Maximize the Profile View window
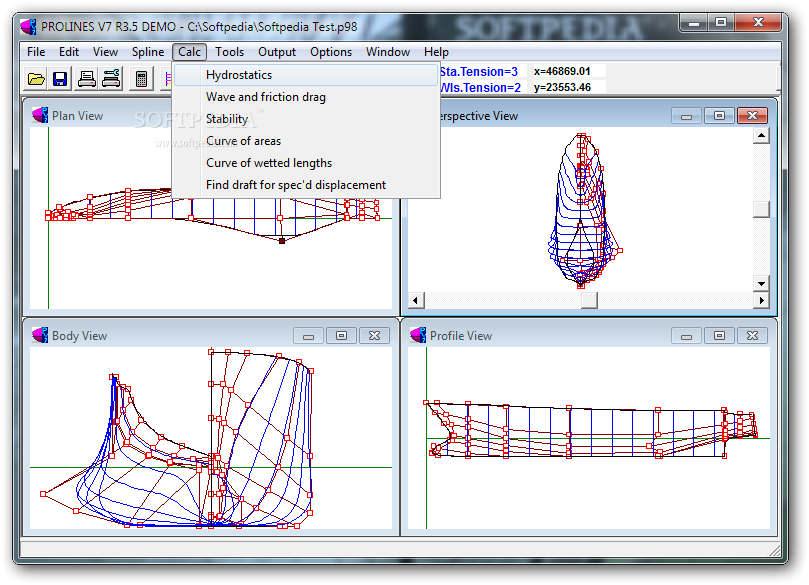 click(719, 336)
